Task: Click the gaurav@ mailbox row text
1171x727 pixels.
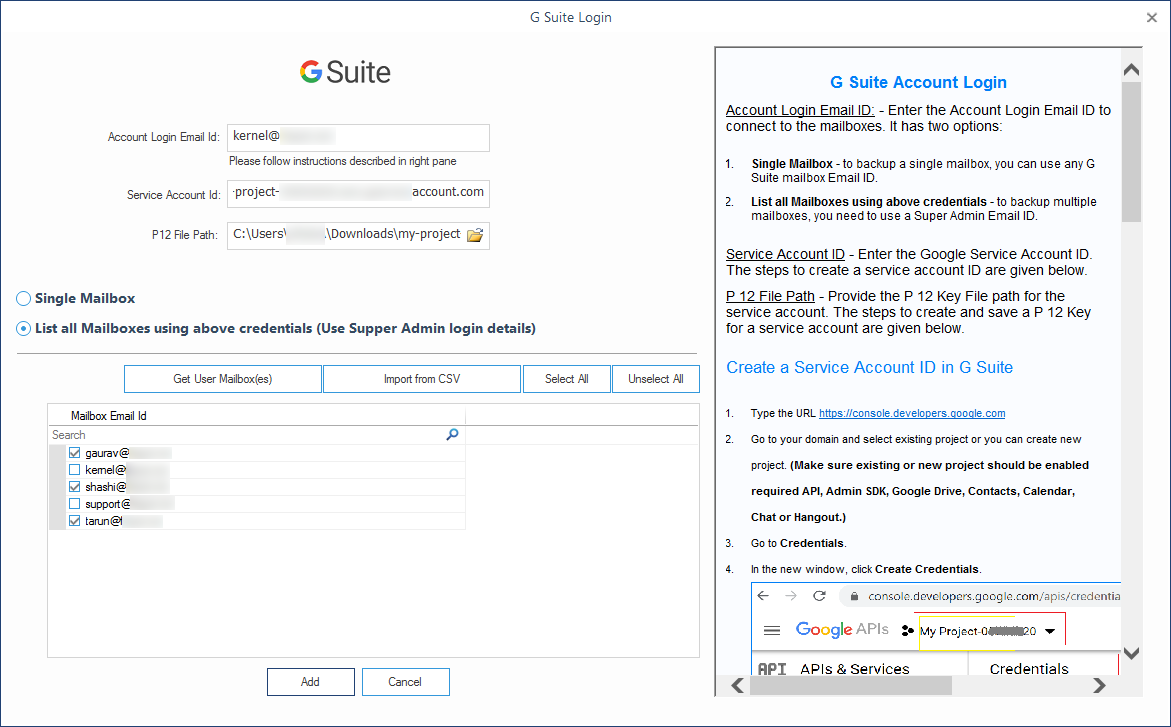Action: click(107, 453)
